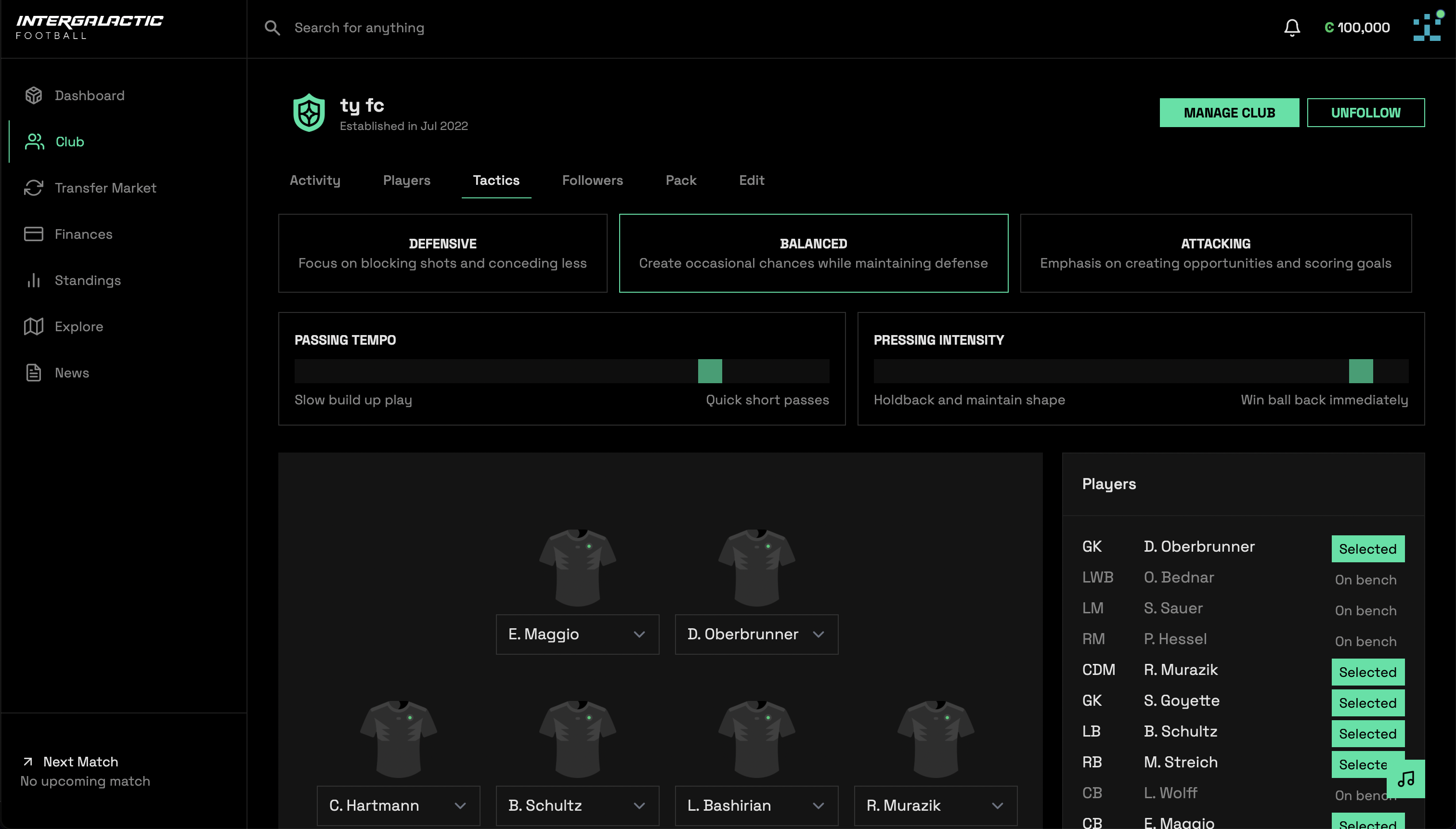Open Dashboard from the sidebar cube icon
Screen dimensions: 1456x829
point(34,95)
